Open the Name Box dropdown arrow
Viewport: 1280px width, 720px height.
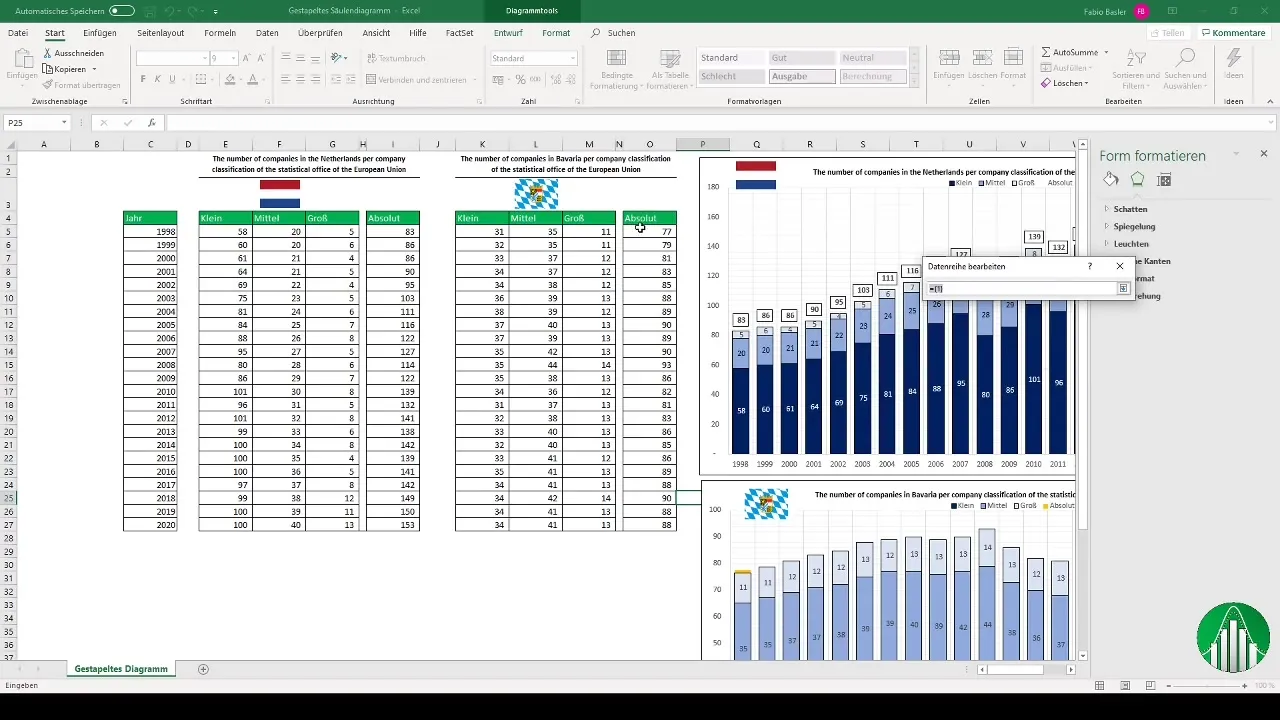[64, 123]
